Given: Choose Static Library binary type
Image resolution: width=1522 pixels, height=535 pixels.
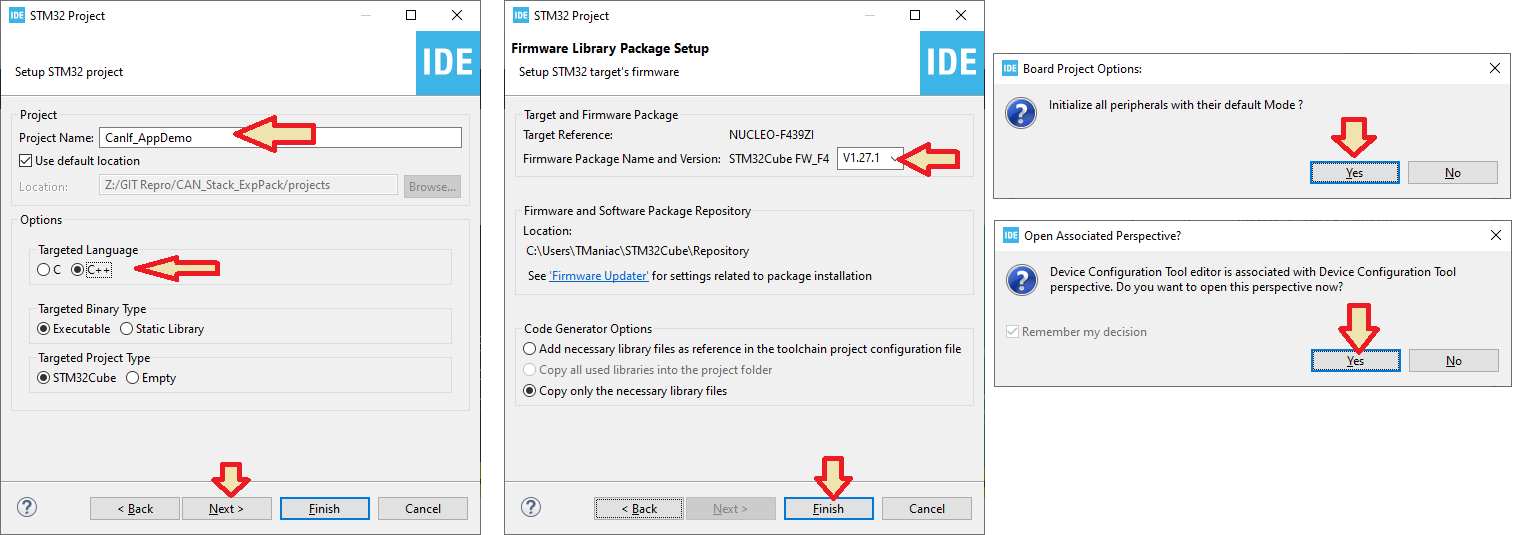Looking at the screenshot, I should pos(162,329).
